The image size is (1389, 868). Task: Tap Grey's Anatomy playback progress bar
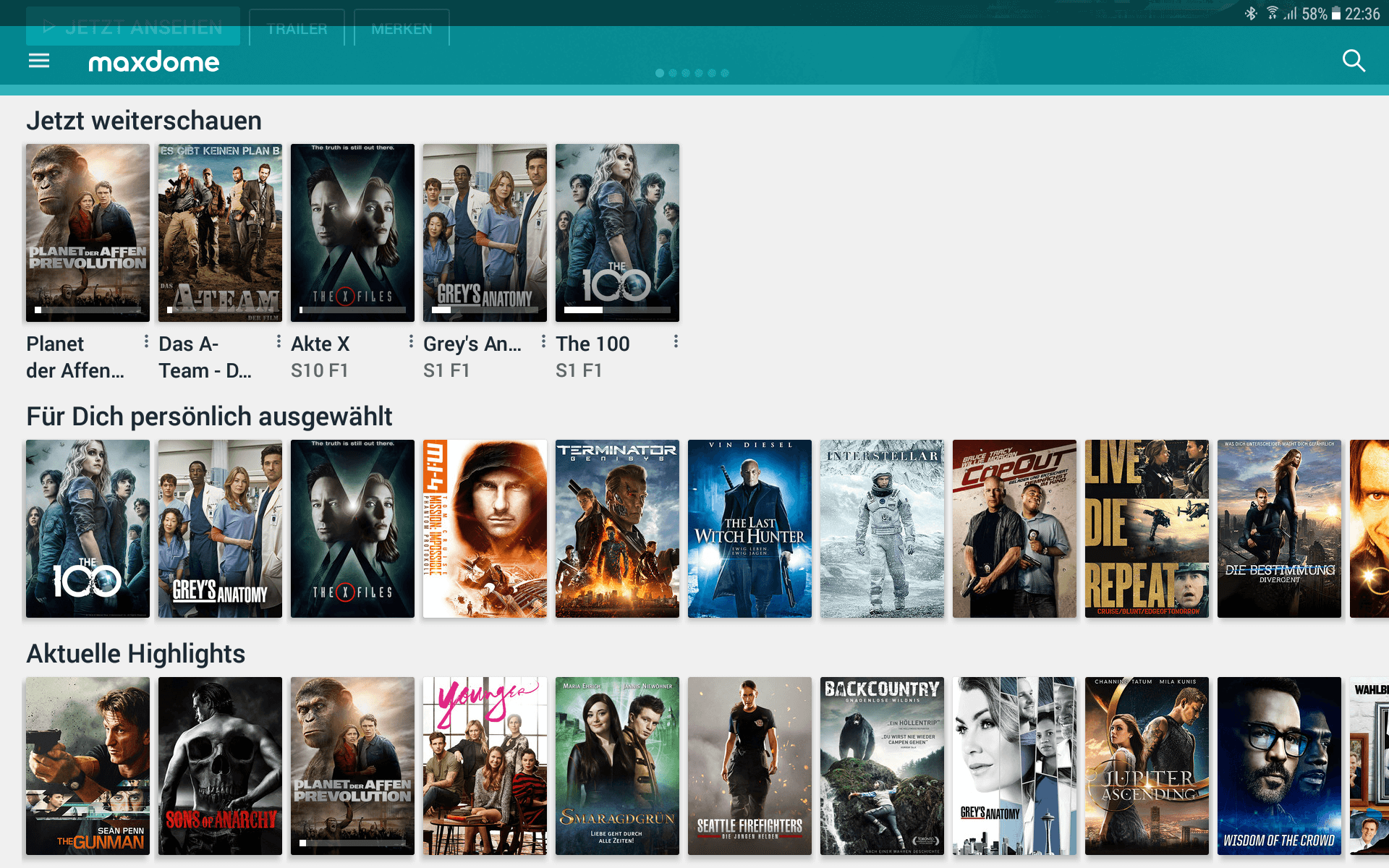tap(485, 310)
